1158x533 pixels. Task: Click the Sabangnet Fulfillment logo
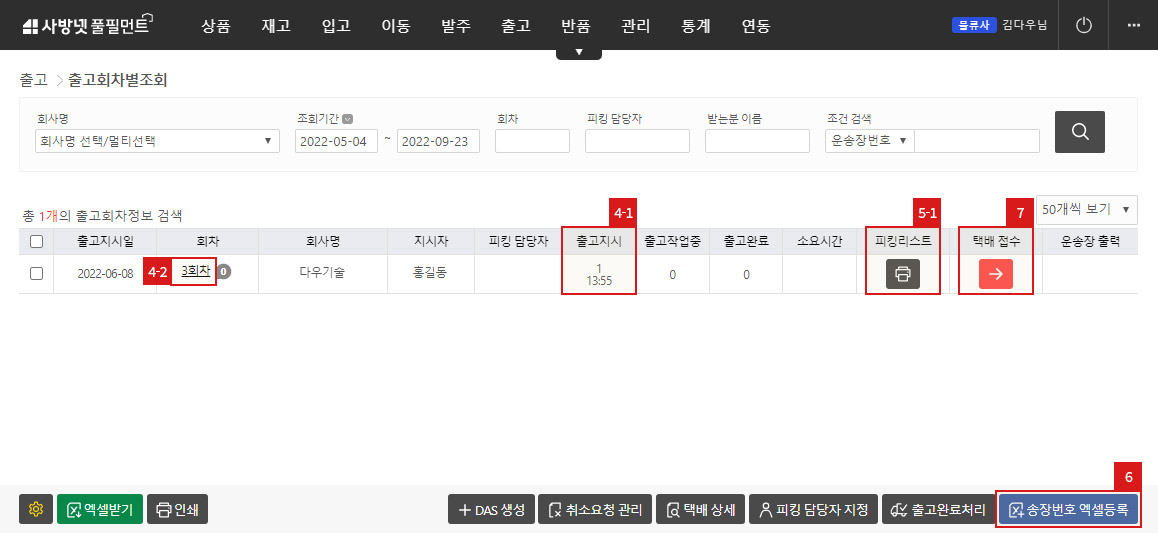pyautogui.click(x=88, y=25)
